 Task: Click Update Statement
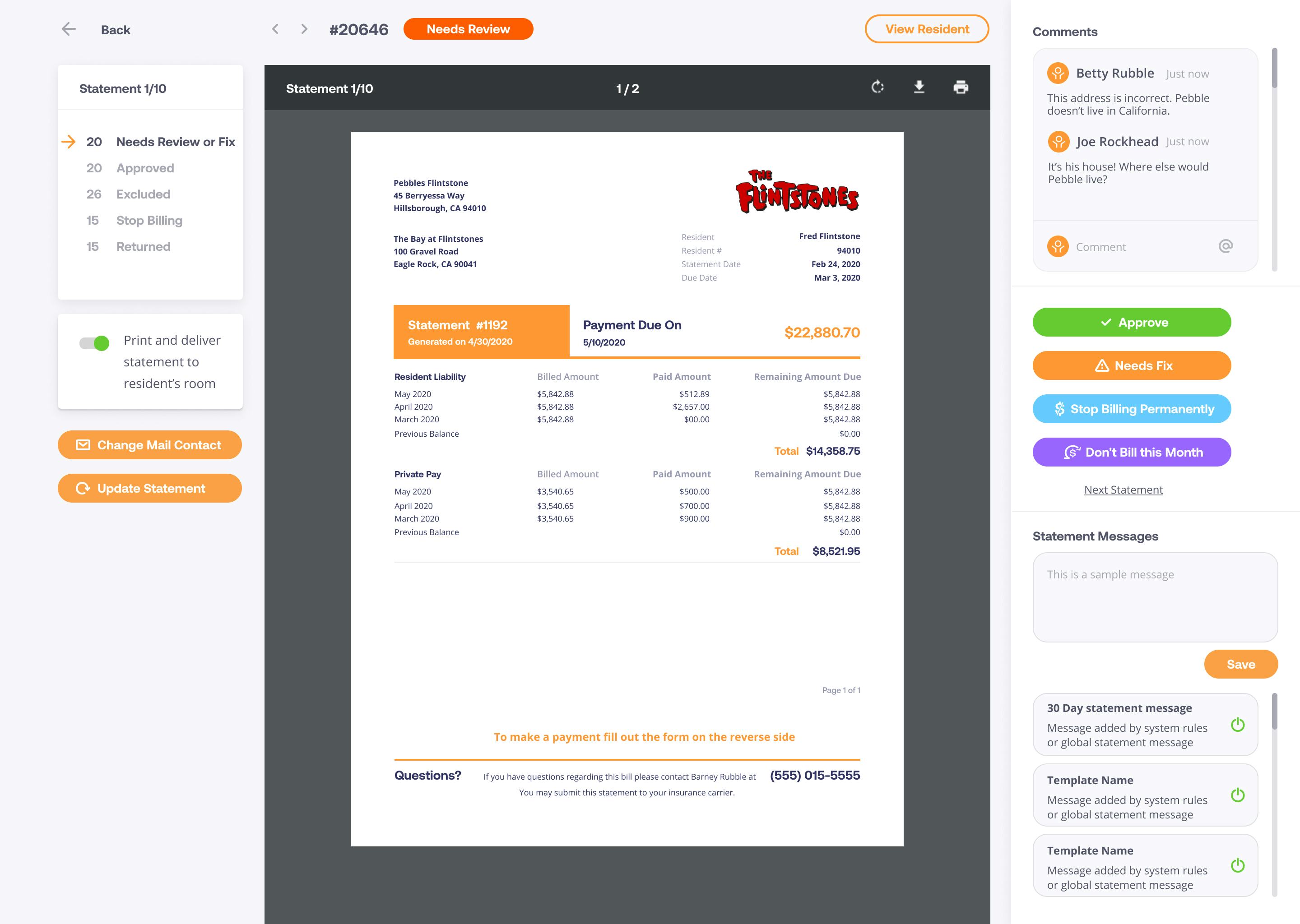pos(150,488)
